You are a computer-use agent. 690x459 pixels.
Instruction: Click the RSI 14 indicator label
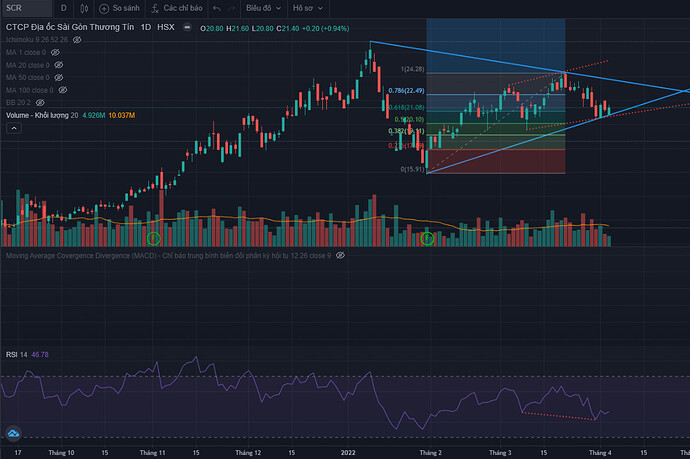tap(16, 355)
